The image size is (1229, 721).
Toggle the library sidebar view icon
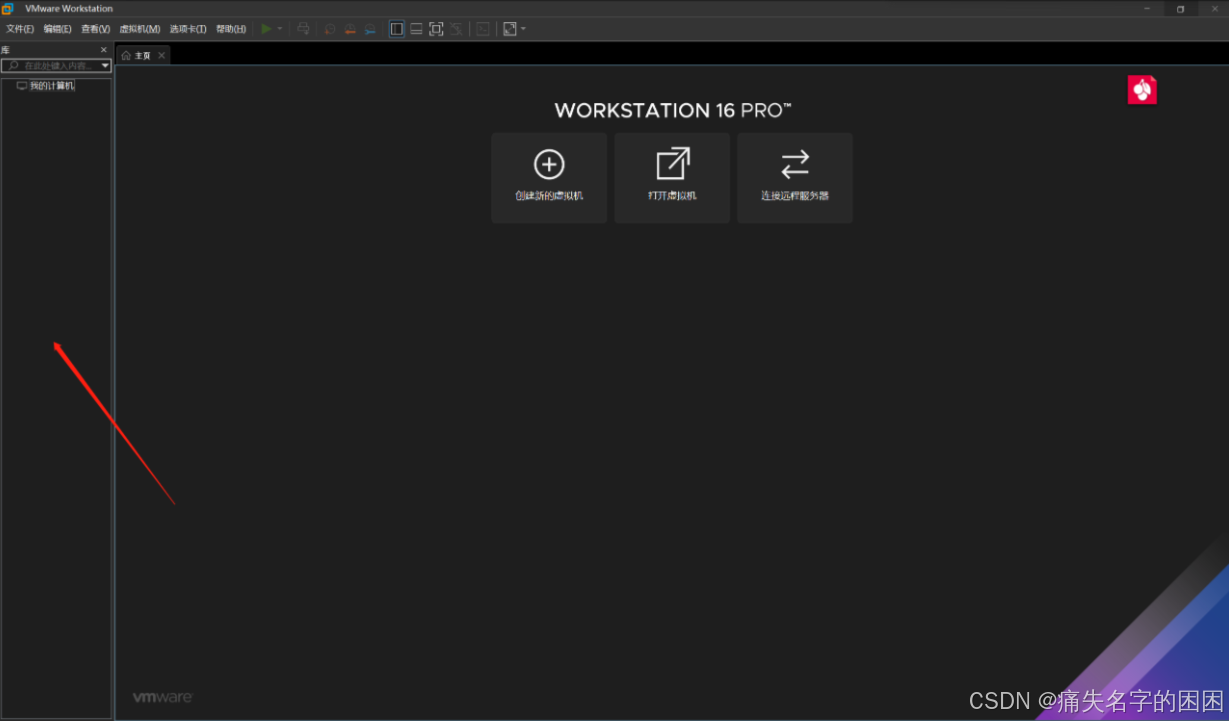pyautogui.click(x=397, y=29)
